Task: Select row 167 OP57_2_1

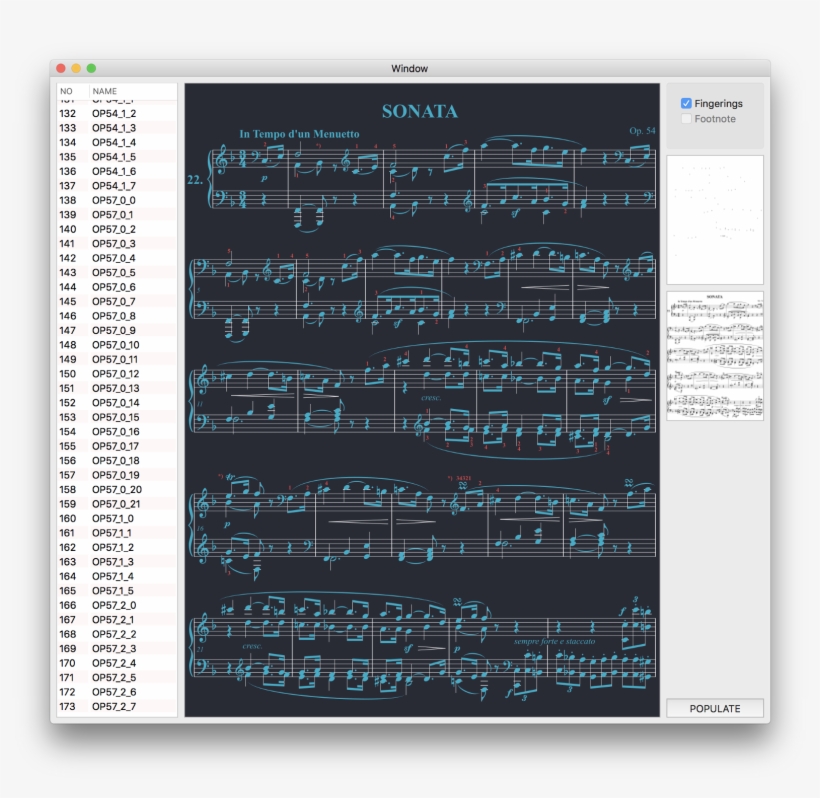Action: pyautogui.click(x=117, y=620)
